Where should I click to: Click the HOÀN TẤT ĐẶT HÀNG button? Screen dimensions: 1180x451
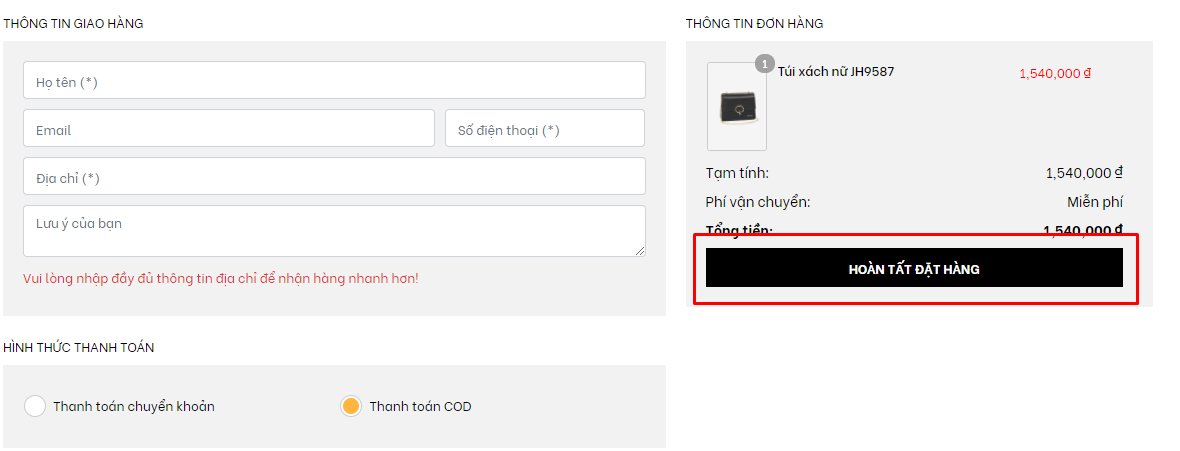(x=914, y=268)
